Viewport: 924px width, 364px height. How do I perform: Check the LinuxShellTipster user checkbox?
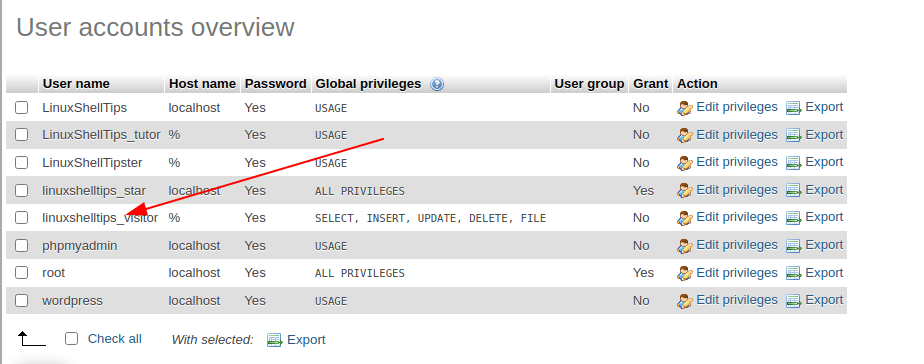(x=22, y=163)
